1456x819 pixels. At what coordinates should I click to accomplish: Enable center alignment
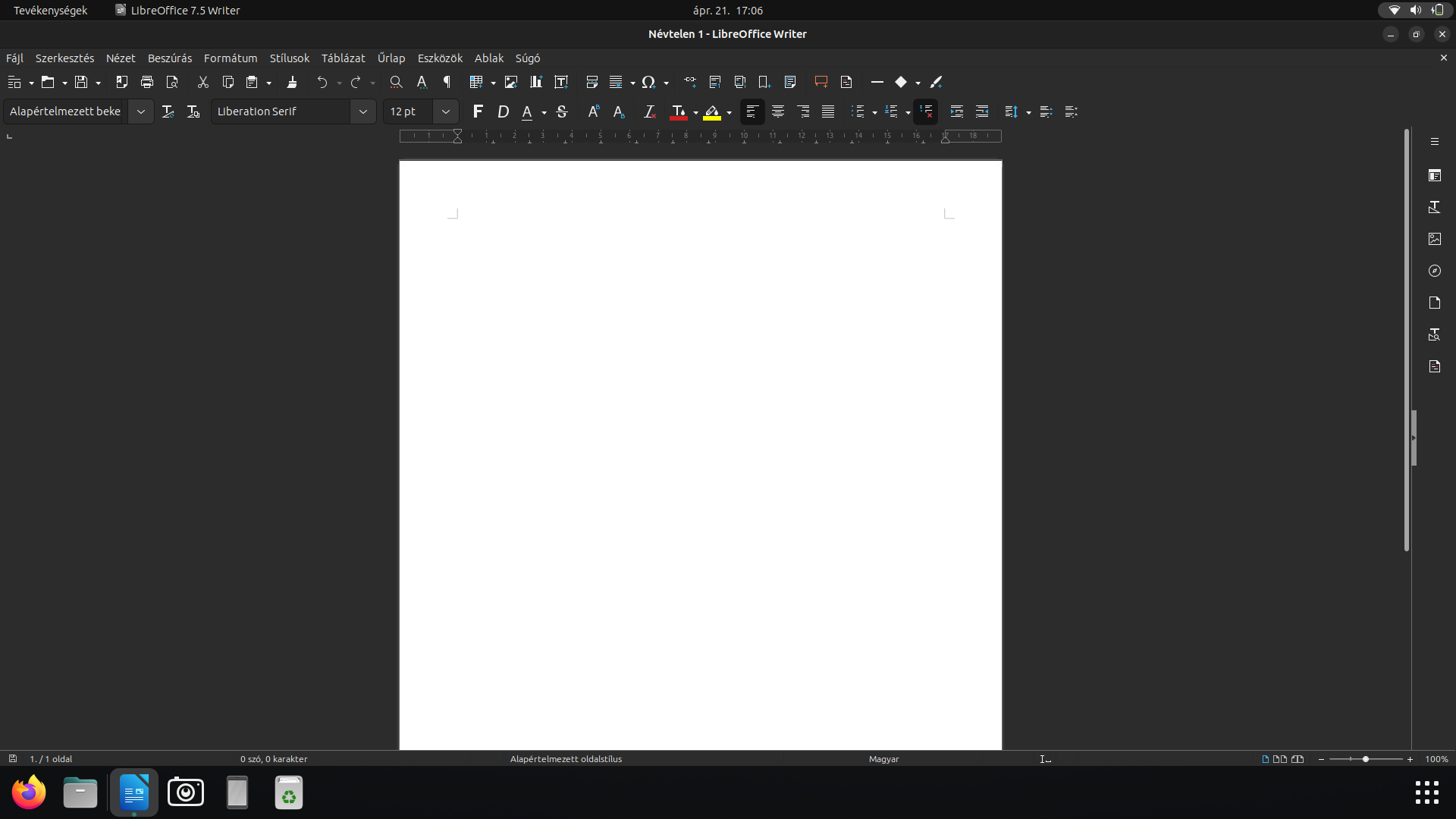778,111
